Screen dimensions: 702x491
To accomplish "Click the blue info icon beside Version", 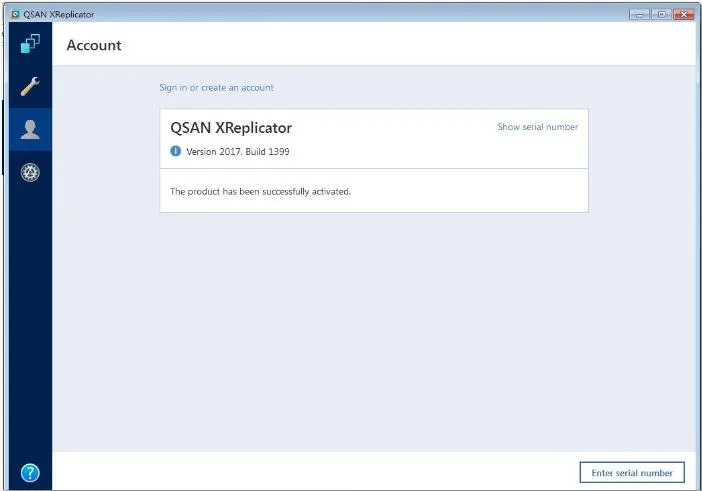I will point(176,151).
